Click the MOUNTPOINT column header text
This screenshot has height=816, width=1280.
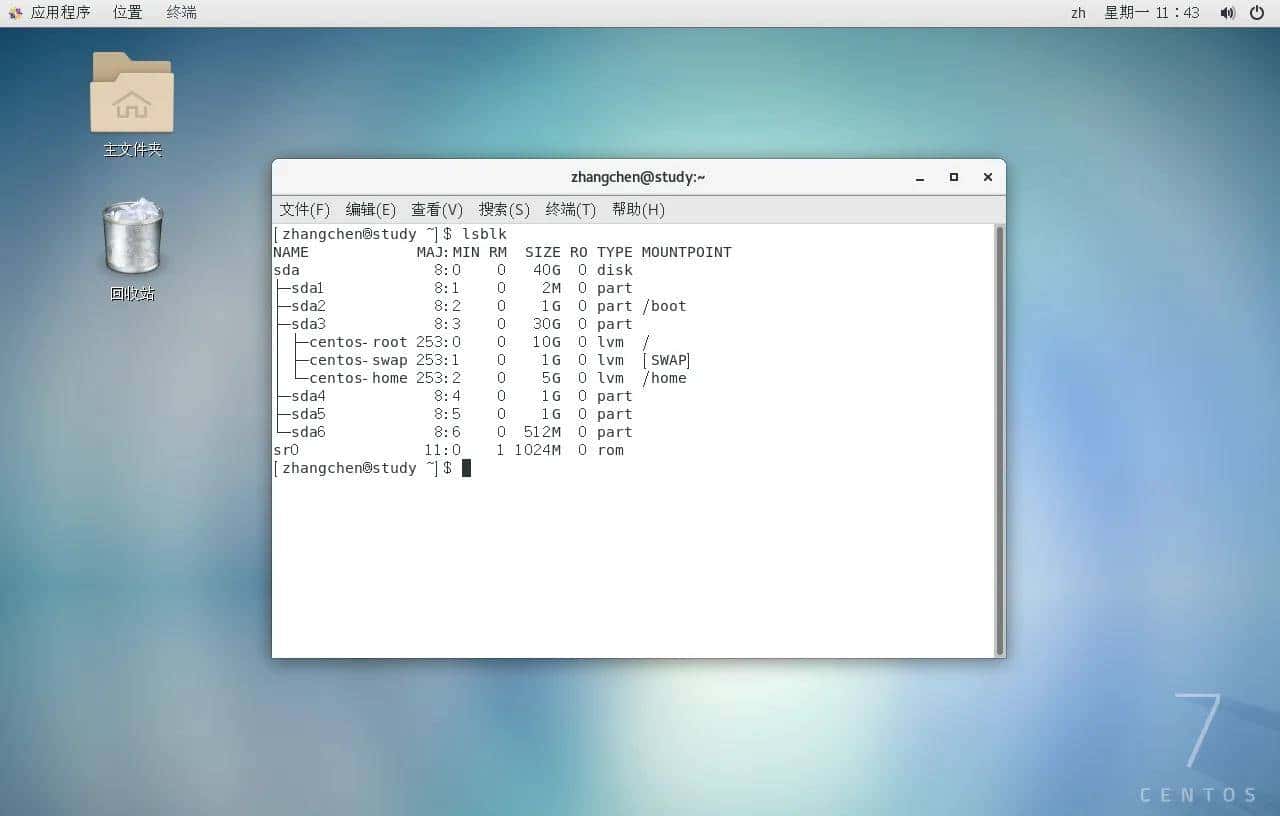[686, 252]
